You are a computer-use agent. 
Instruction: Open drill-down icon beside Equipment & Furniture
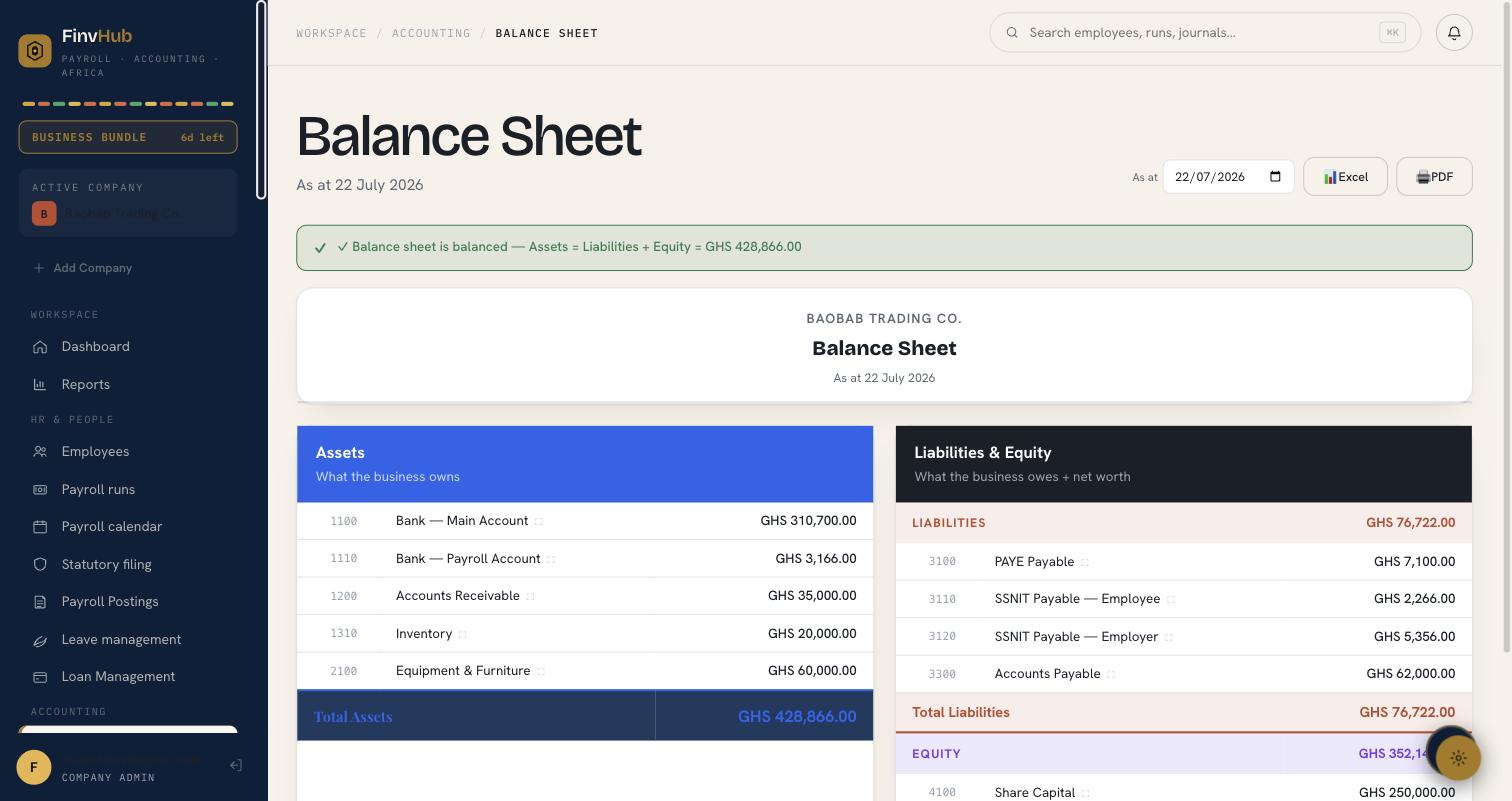pyautogui.click(x=541, y=672)
